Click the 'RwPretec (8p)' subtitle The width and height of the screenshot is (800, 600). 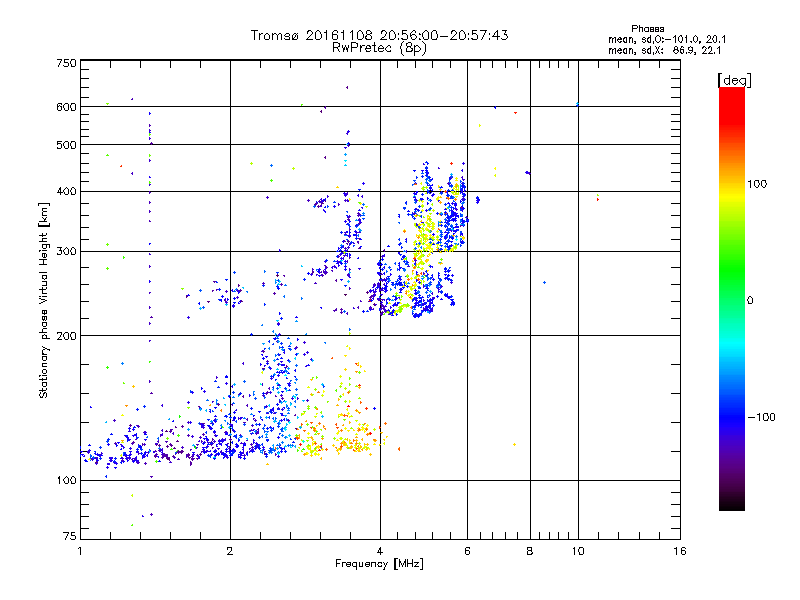(x=379, y=48)
